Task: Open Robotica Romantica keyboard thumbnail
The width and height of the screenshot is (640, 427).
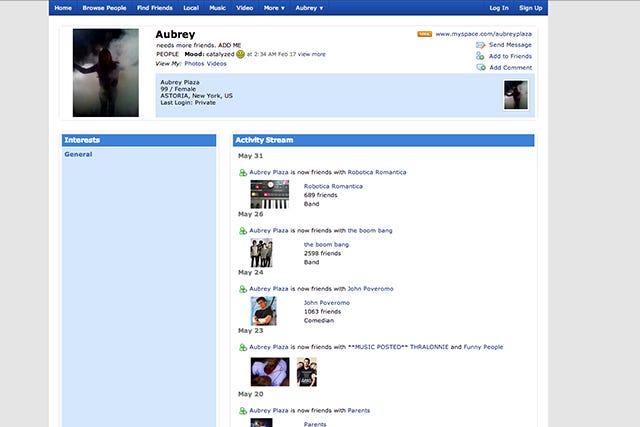Action: coord(269,195)
